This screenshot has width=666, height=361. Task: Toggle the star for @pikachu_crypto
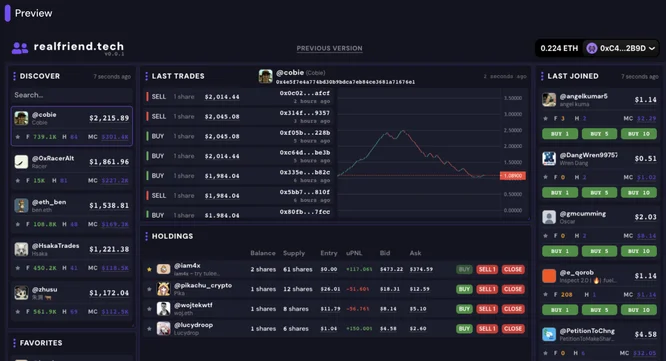pos(149,289)
